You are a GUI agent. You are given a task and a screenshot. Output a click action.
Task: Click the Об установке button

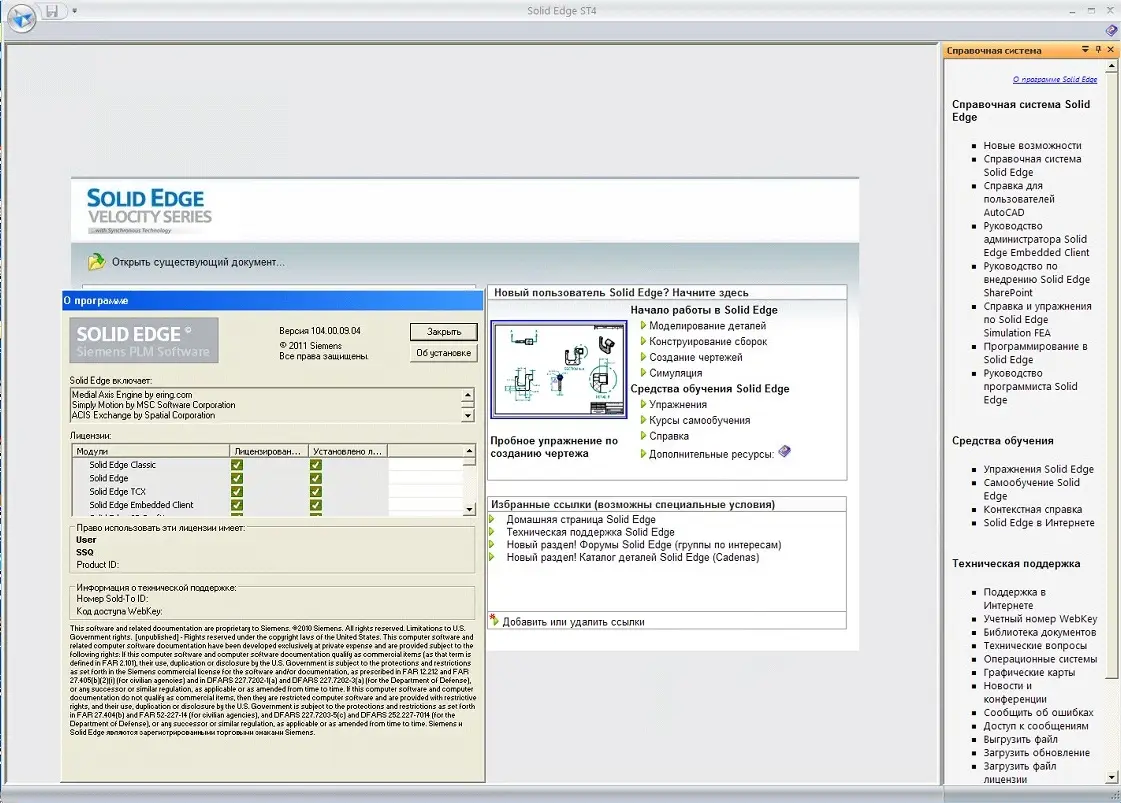tap(443, 353)
